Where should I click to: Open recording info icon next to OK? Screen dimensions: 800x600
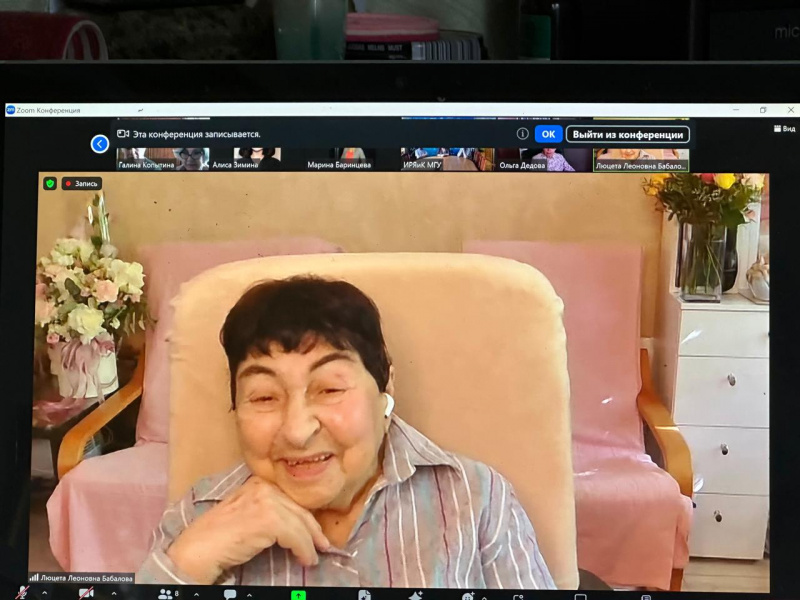(x=522, y=134)
